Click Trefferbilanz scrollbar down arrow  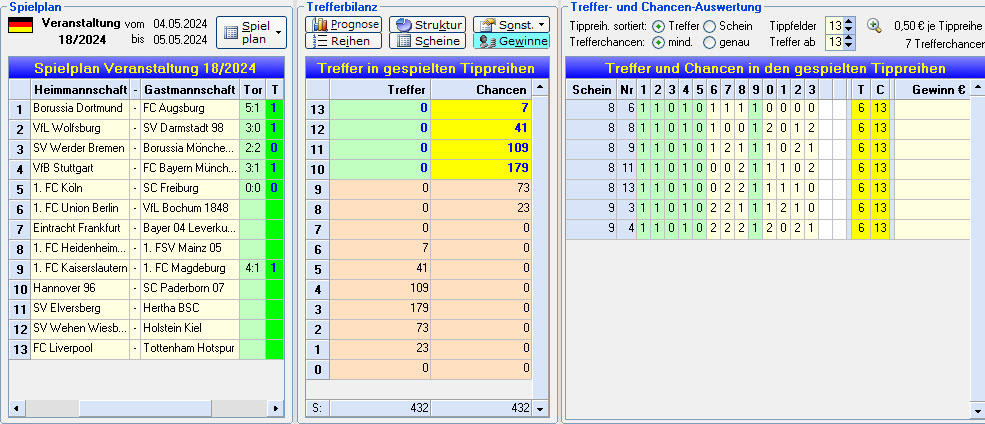[540, 408]
